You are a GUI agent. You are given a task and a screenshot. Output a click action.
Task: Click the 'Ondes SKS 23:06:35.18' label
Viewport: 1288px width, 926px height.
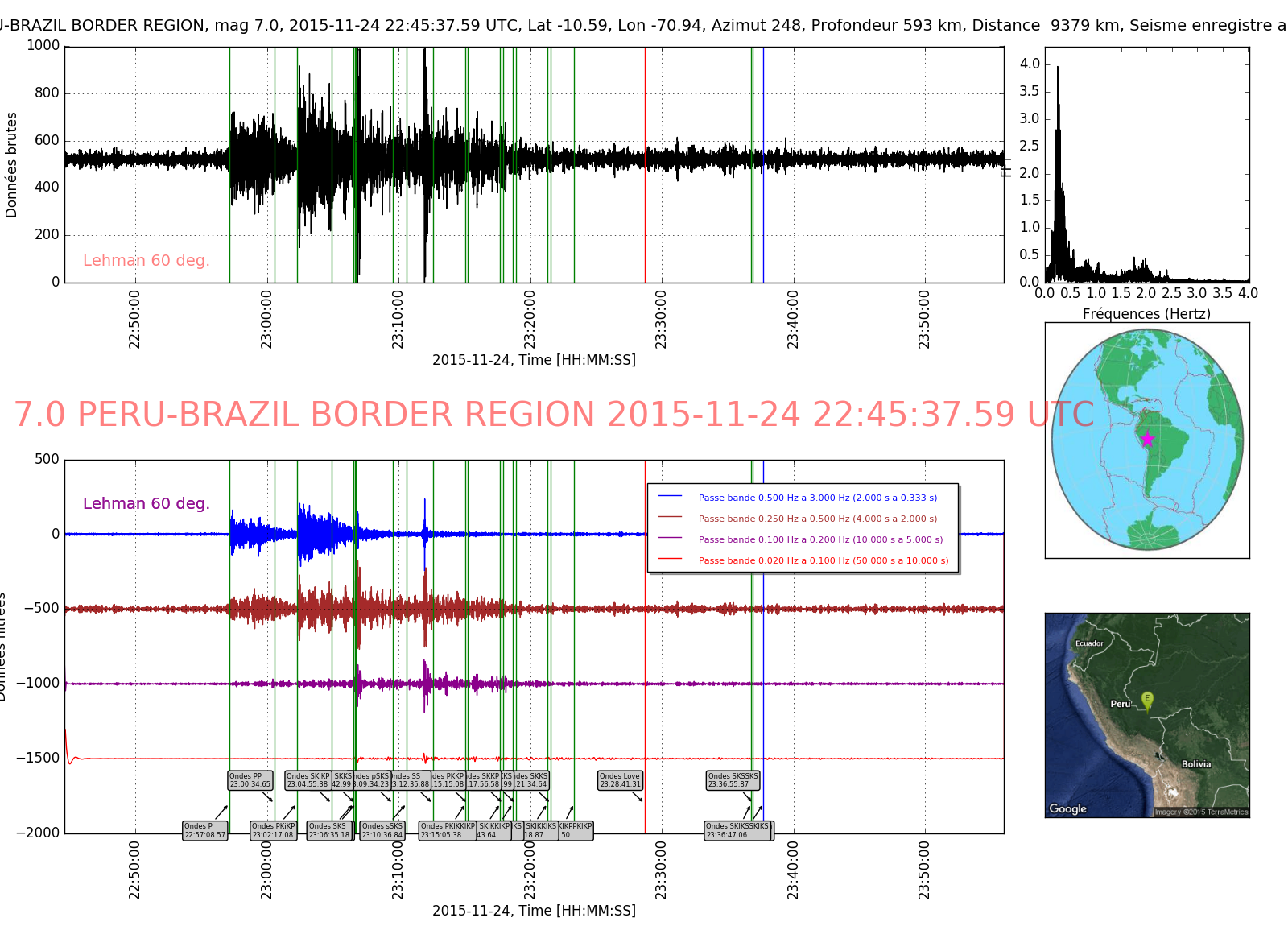(329, 831)
